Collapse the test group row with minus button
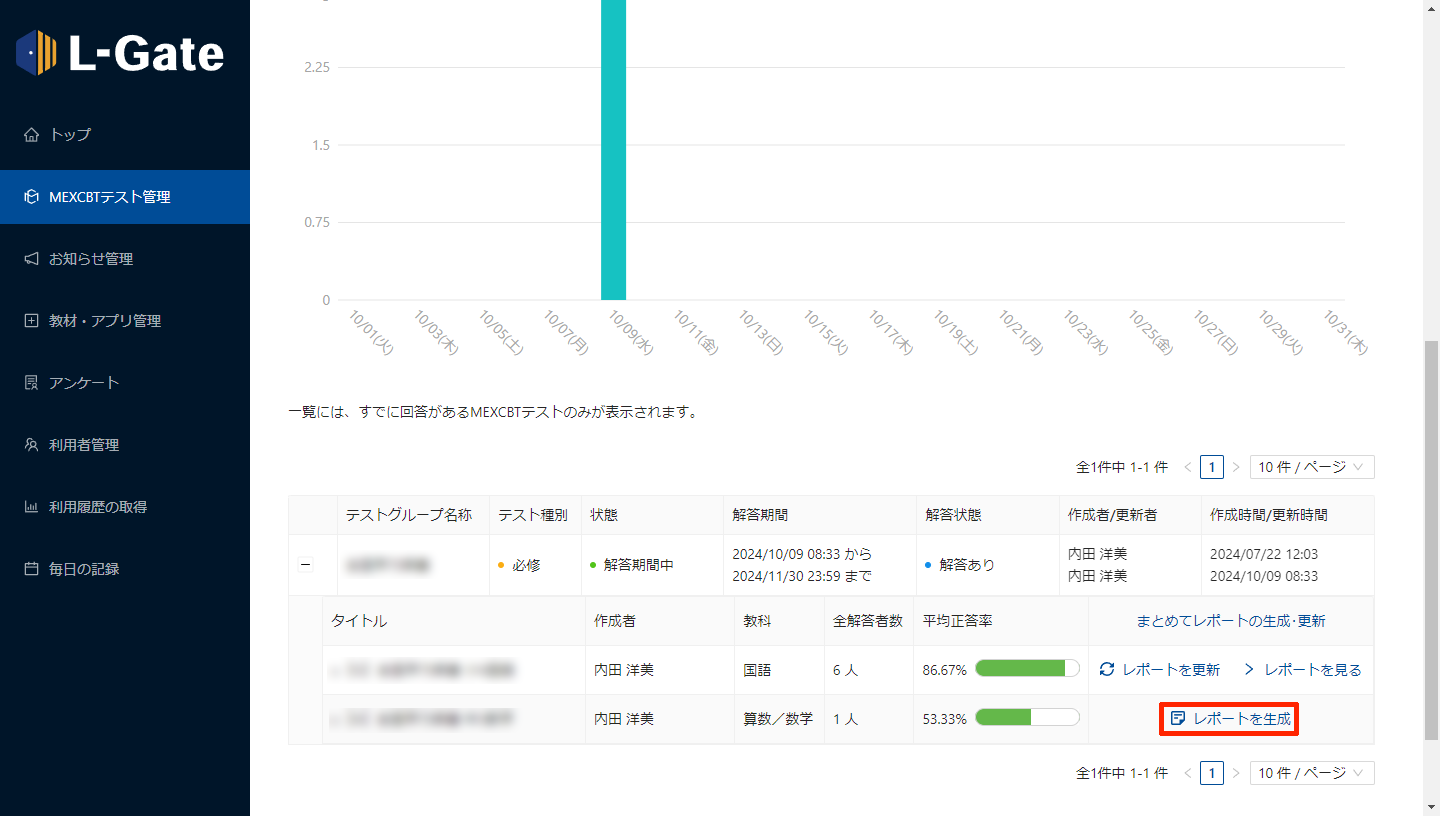 click(306, 565)
